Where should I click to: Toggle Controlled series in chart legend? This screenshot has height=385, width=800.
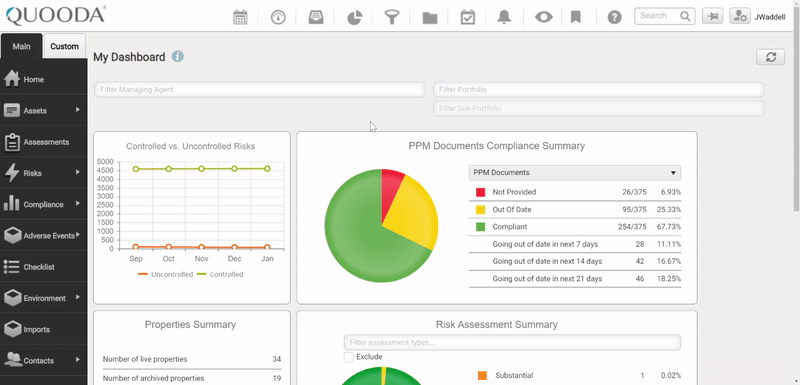220,274
